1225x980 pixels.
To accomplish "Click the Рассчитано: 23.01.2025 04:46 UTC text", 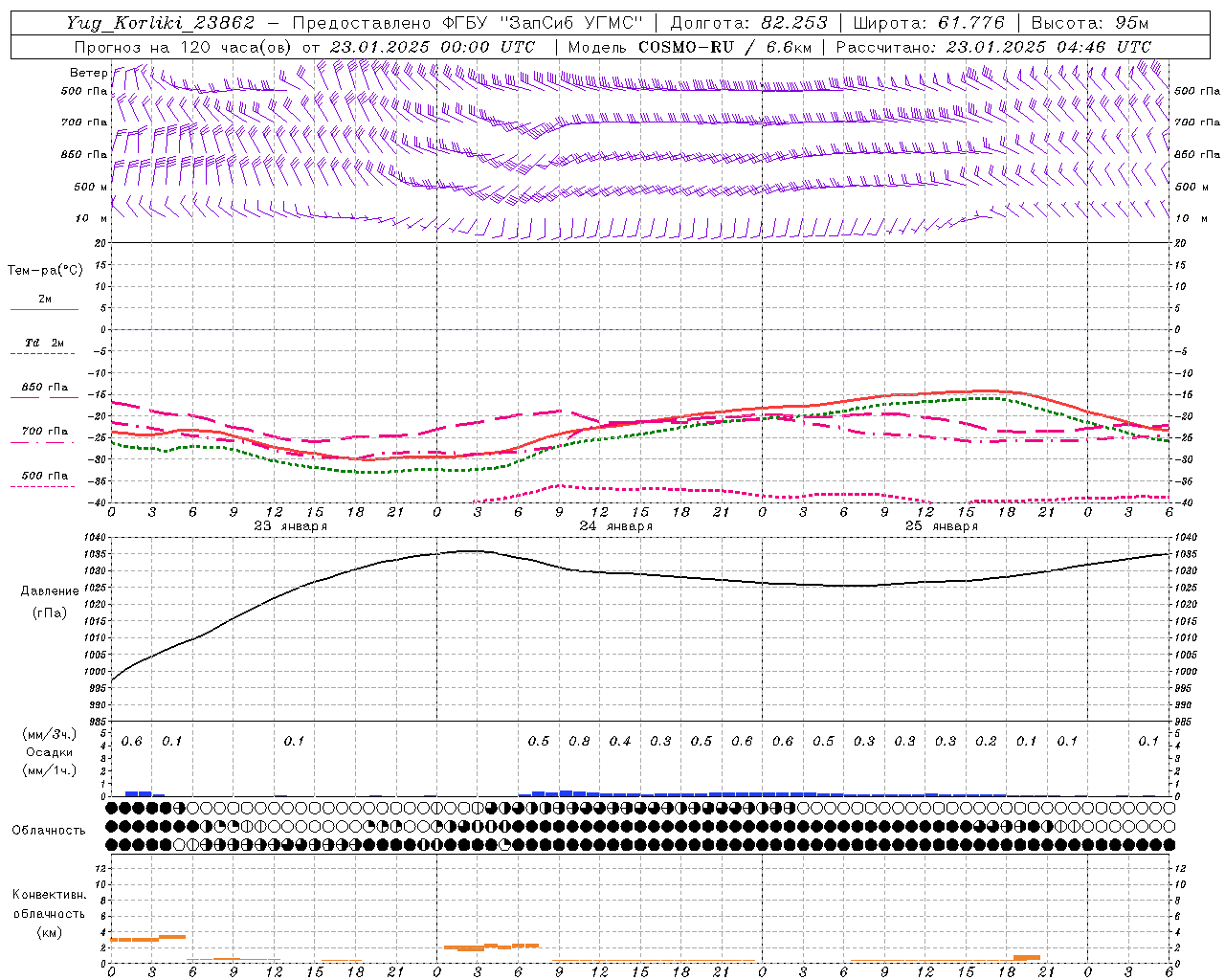I will point(993,47).
